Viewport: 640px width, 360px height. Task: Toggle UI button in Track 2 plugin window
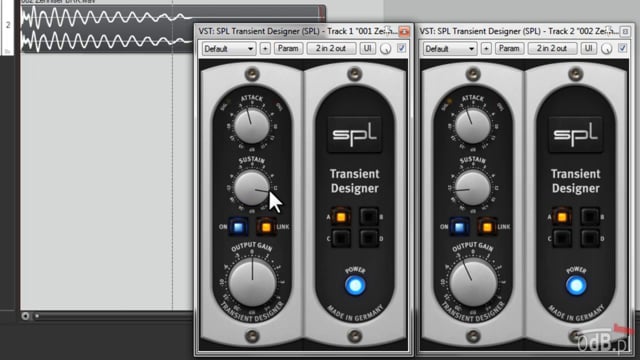(589, 49)
